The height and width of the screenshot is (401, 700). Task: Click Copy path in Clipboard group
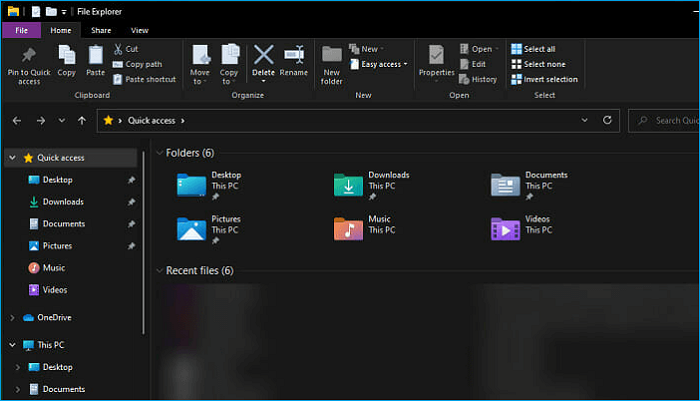[144, 64]
